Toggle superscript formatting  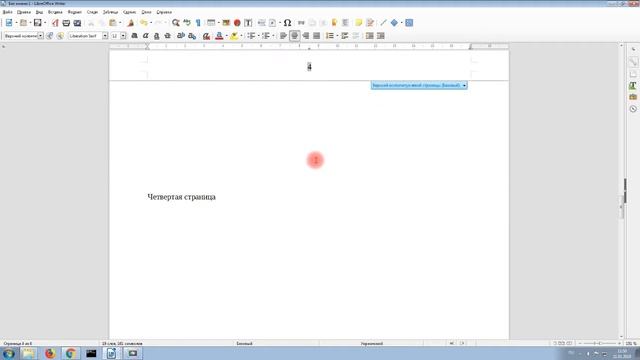click(x=181, y=36)
